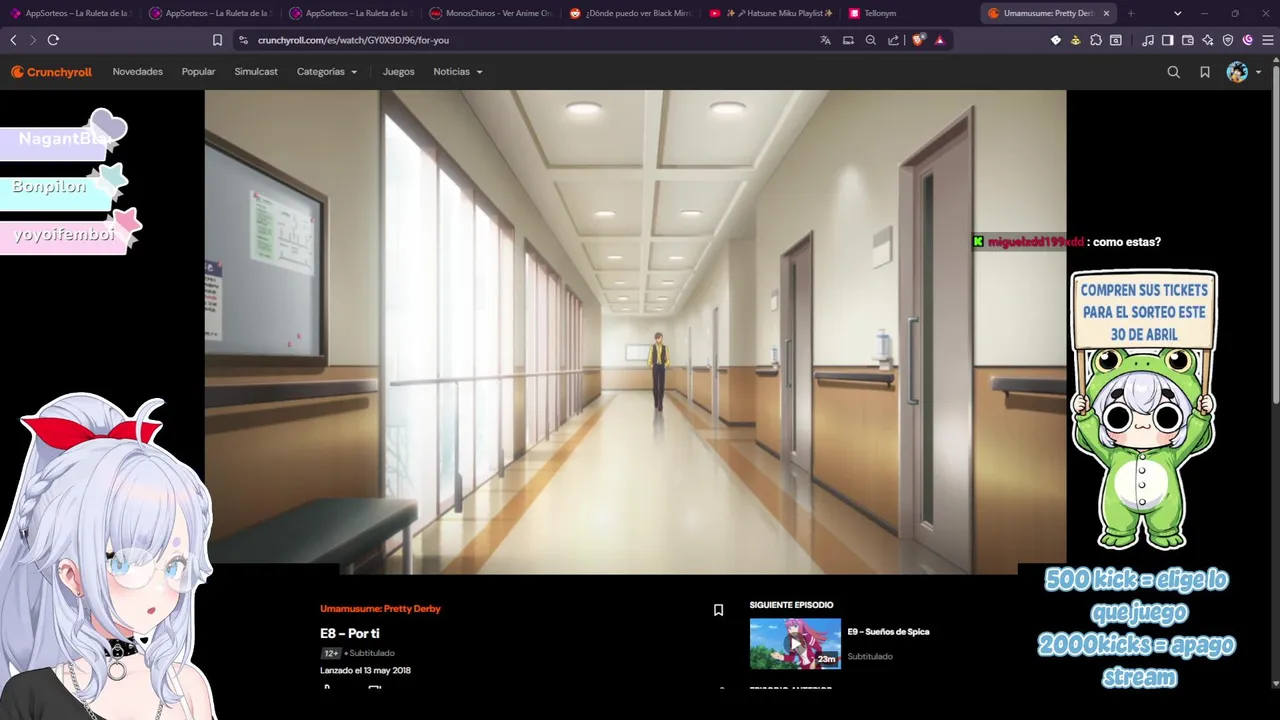Image resolution: width=1280 pixels, height=720 pixels.
Task: Switch to the MonosChinos tab
Action: coord(491,13)
